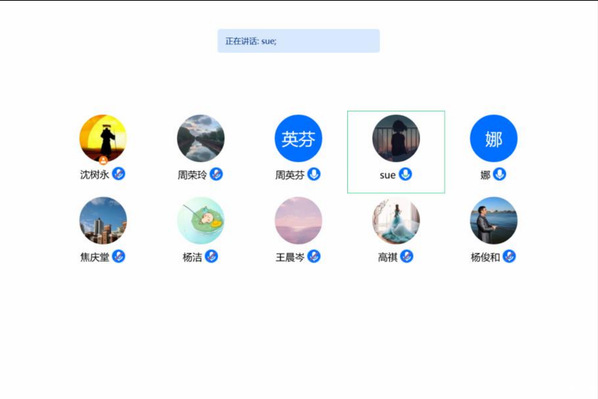Open 焦庆堂's city skyline avatar

[x=103, y=220]
